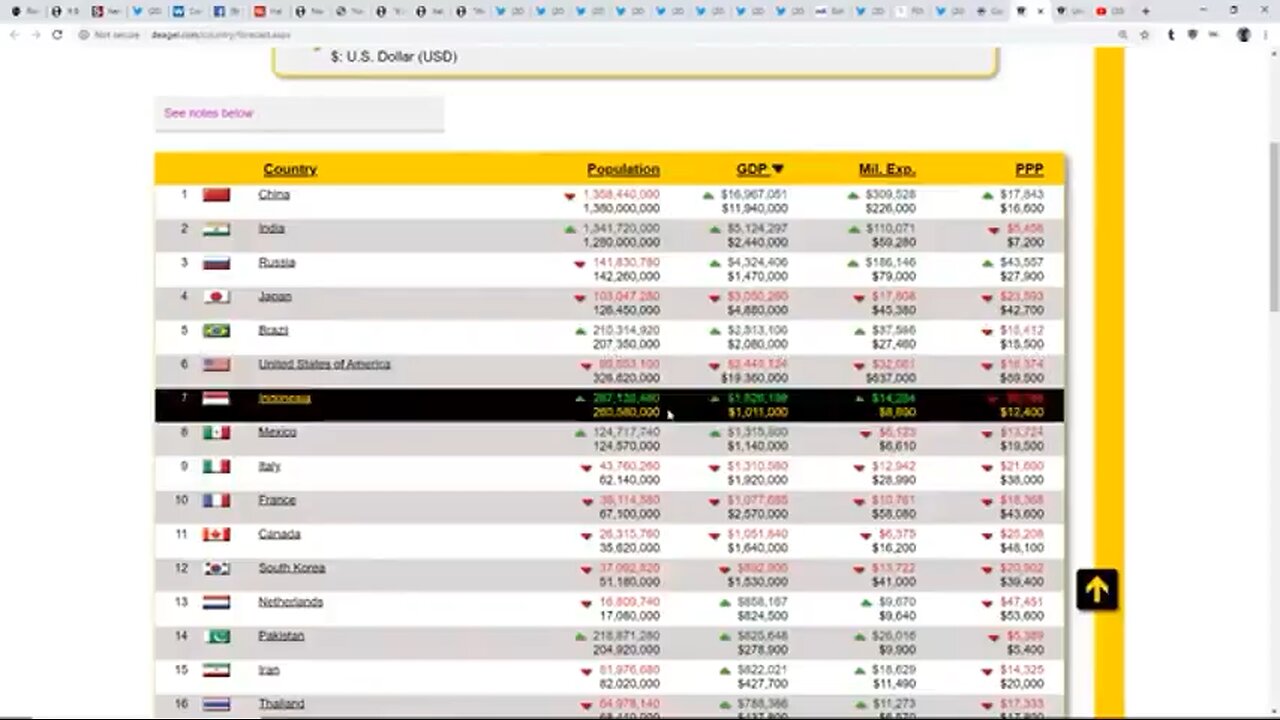The height and width of the screenshot is (720, 1280).
Task: Close the active tab with its X
Action: (1041, 11)
